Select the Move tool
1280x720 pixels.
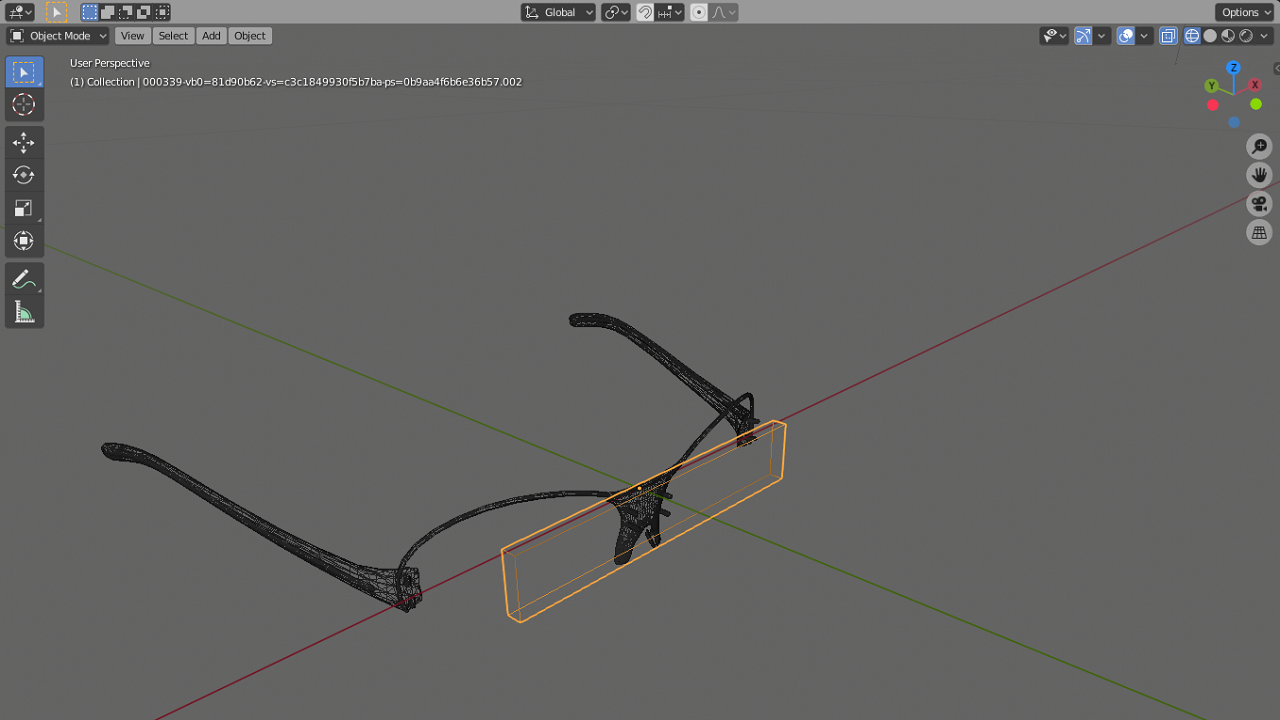[x=24, y=143]
